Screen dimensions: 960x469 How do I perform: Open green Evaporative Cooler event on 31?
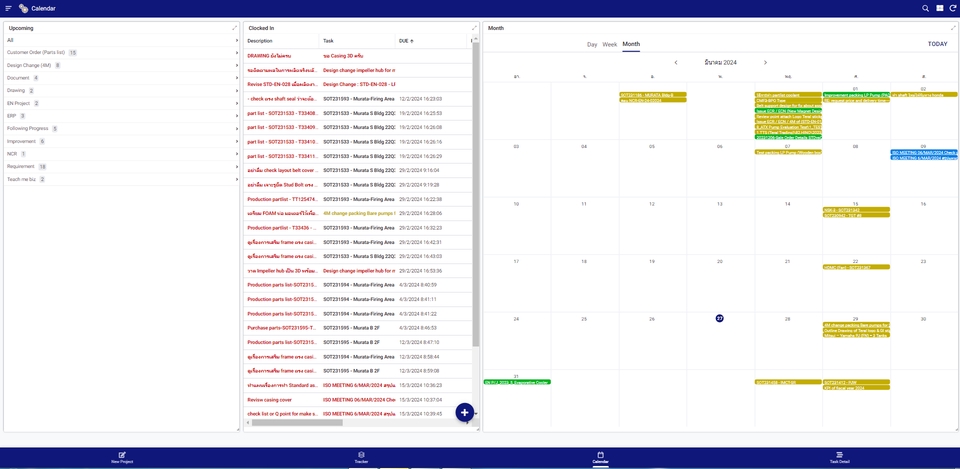click(517, 382)
